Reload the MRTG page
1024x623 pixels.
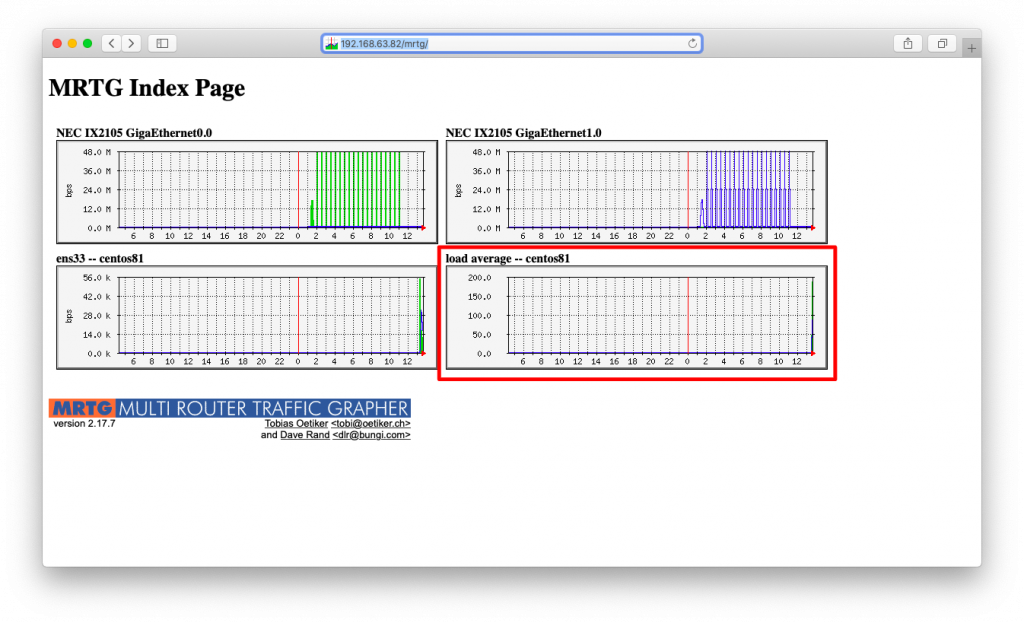[692, 43]
